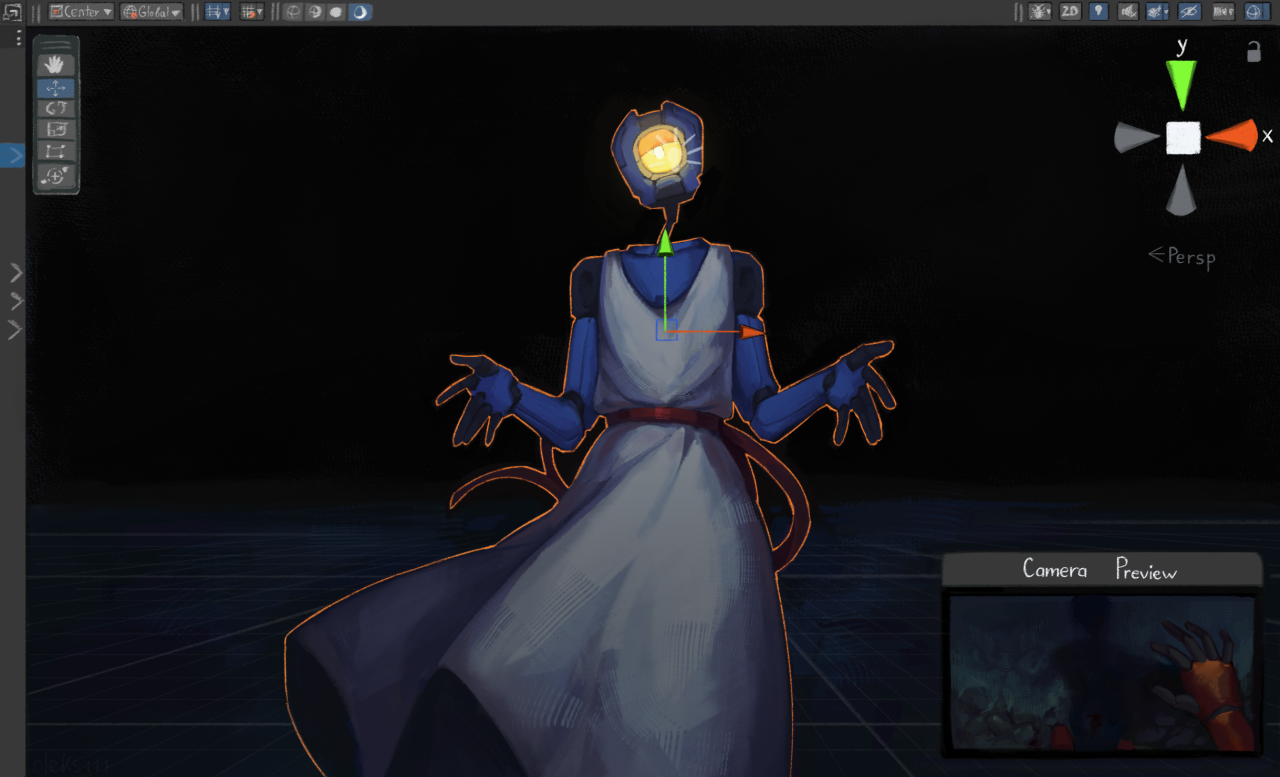The height and width of the screenshot is (777, 1280).
Task: Toggle scene lighting bulb button
Action: pyautogui.click(x=1099, y=12)
